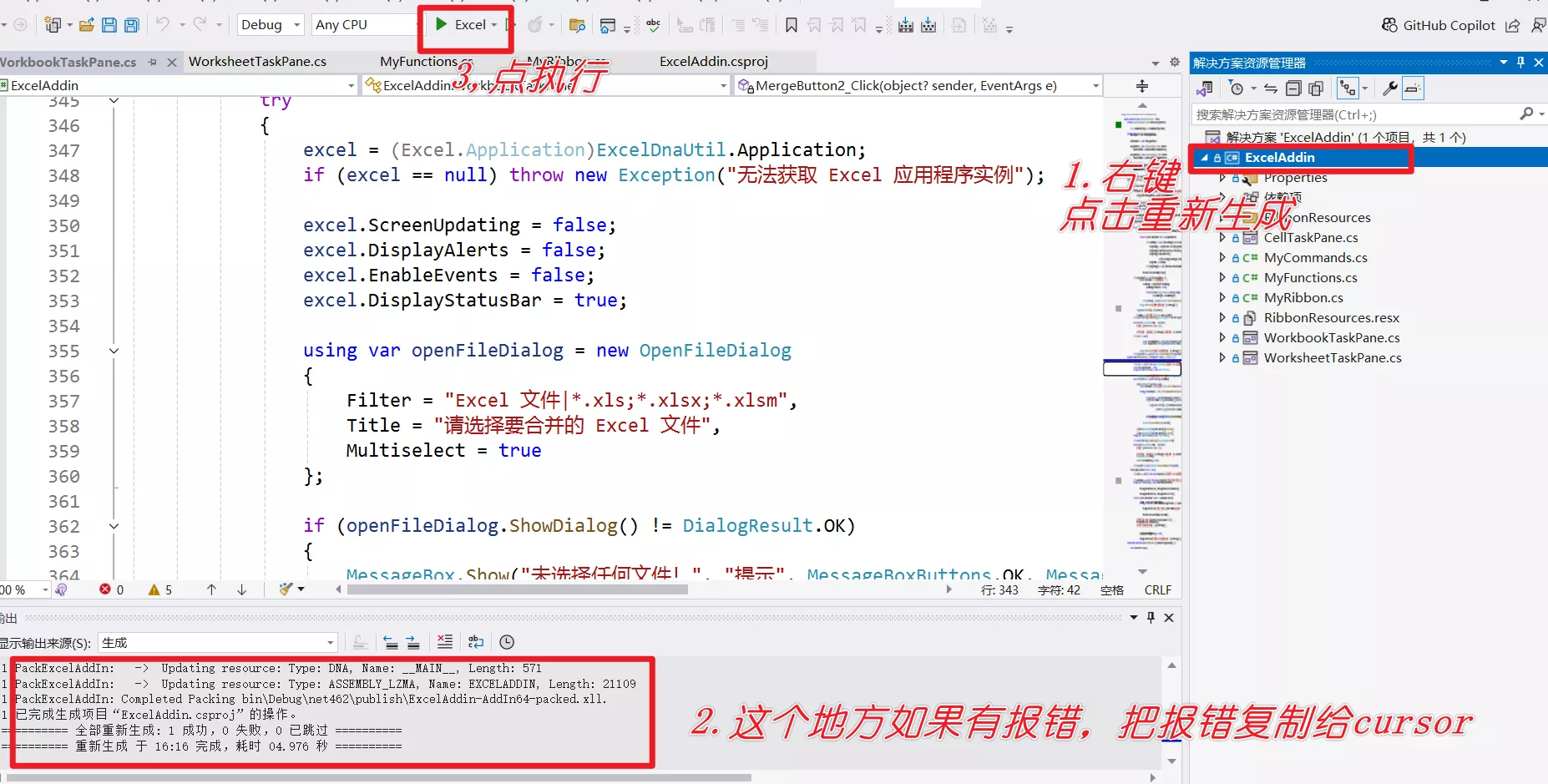Click the 空格 indentation indicator
The image size is (1548, 784).
coord(1112,589)
